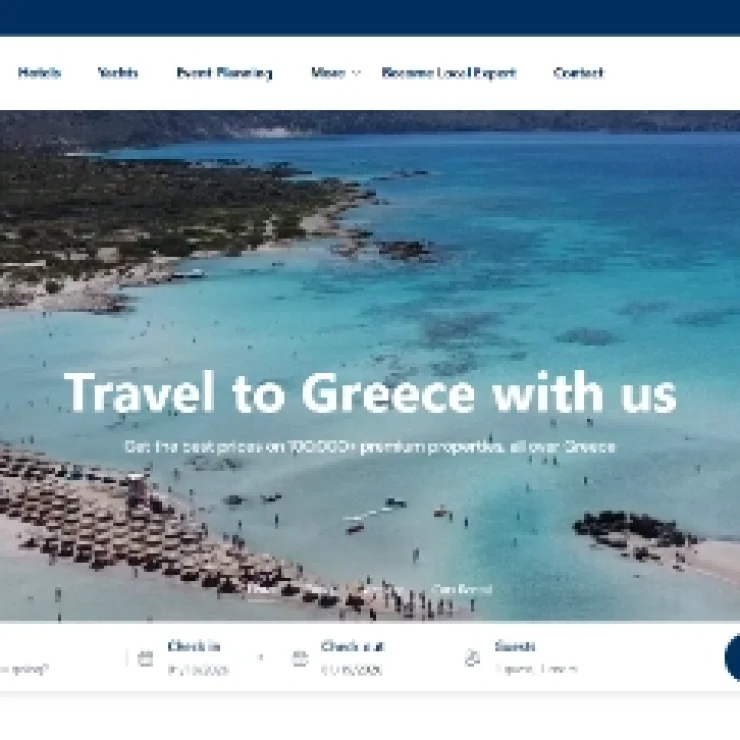740x740 pixels.
Task: Select the Visas menu item
Action: click(x=328, y=73)
